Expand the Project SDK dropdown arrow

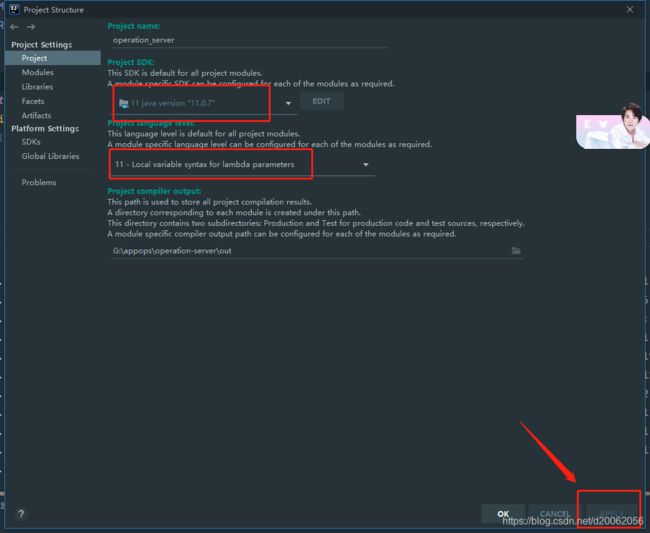click(x=288, y=103)
